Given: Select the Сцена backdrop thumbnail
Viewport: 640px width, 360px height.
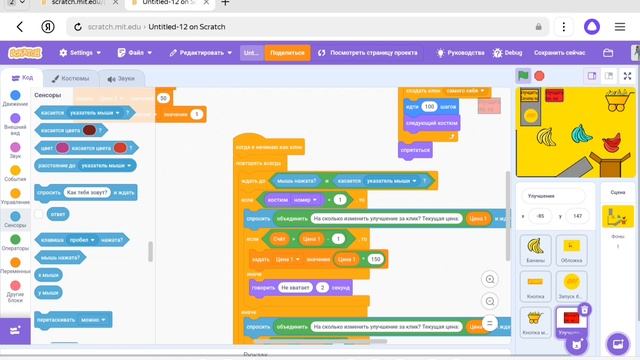Looking at the screenshot, I should [618, 216].
